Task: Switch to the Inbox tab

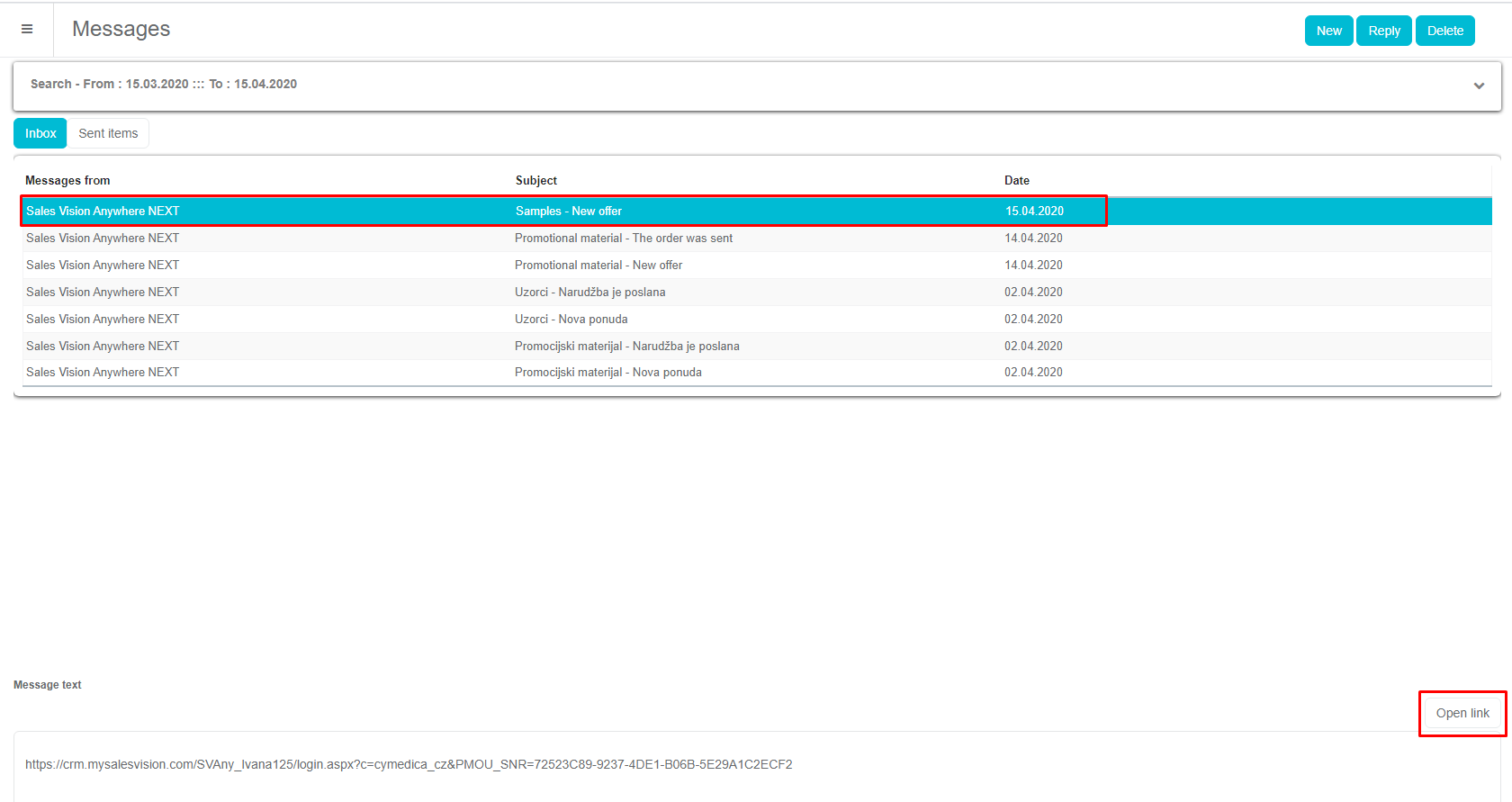Action: click(40, 133)
